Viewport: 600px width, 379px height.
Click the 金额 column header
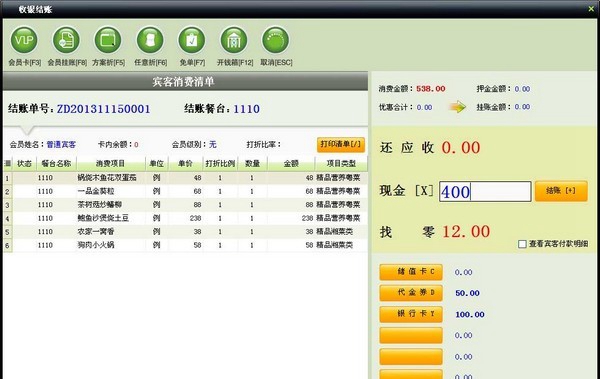coord(291,163)
